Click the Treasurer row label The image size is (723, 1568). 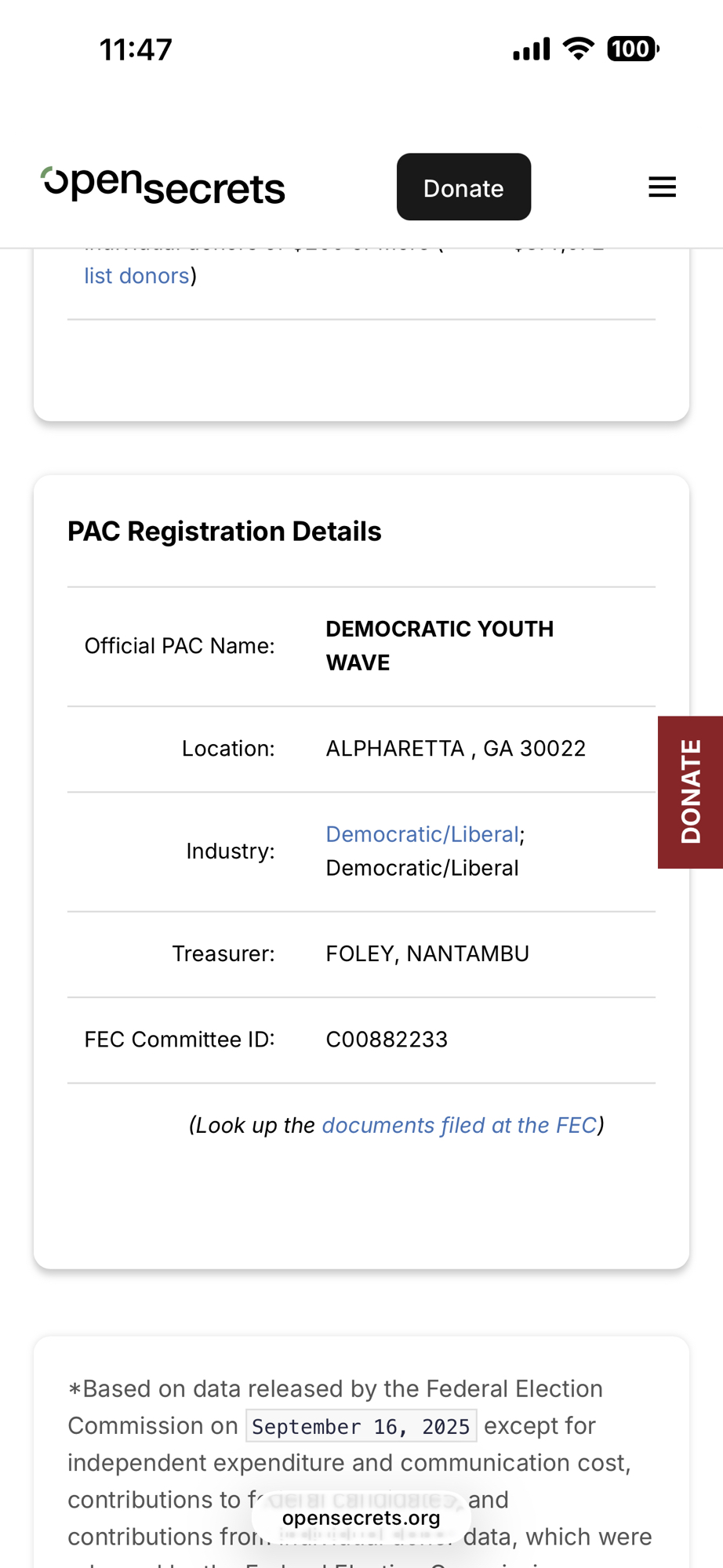[x=223, y=953]
